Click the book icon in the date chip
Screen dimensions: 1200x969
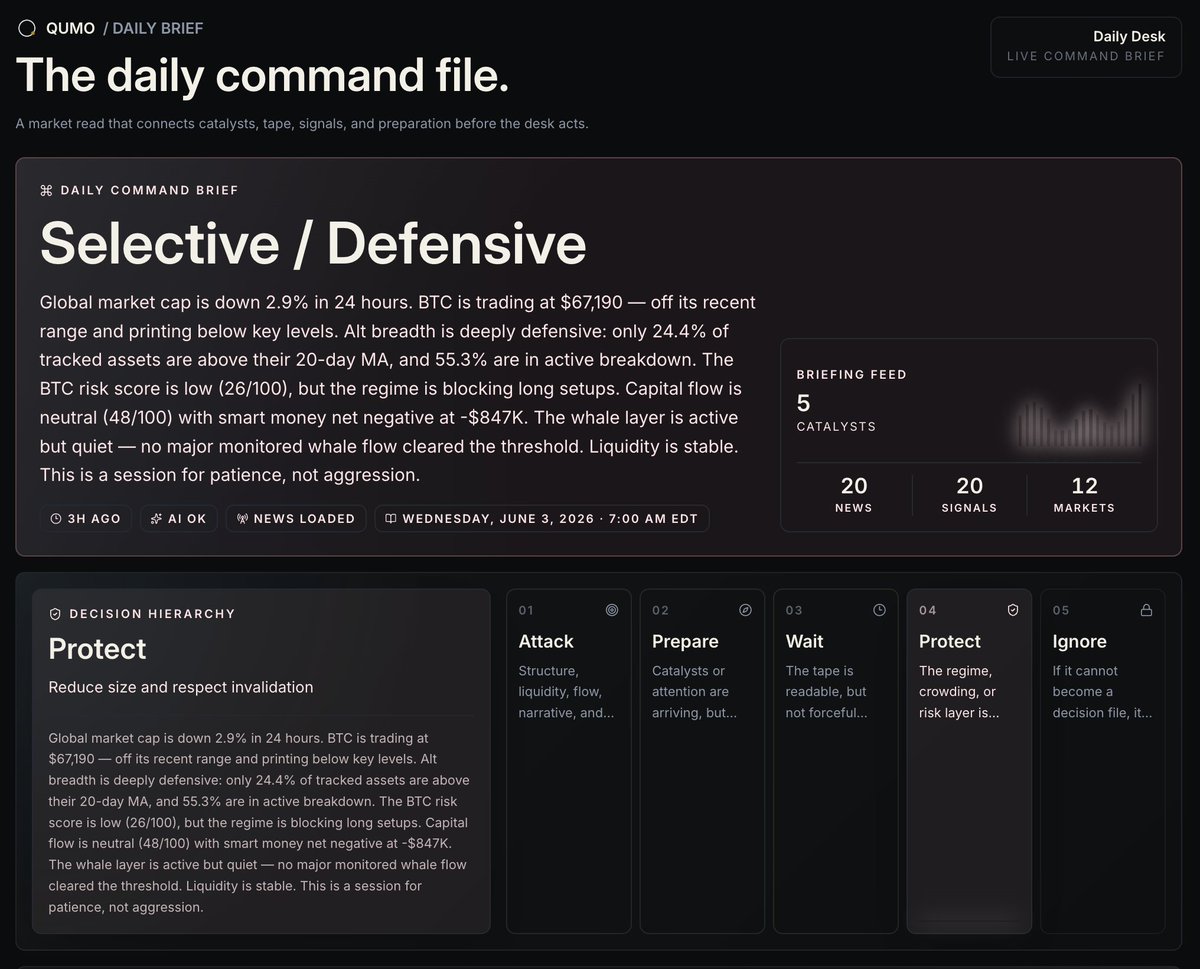pyautogui.click(x=391, y=519)
